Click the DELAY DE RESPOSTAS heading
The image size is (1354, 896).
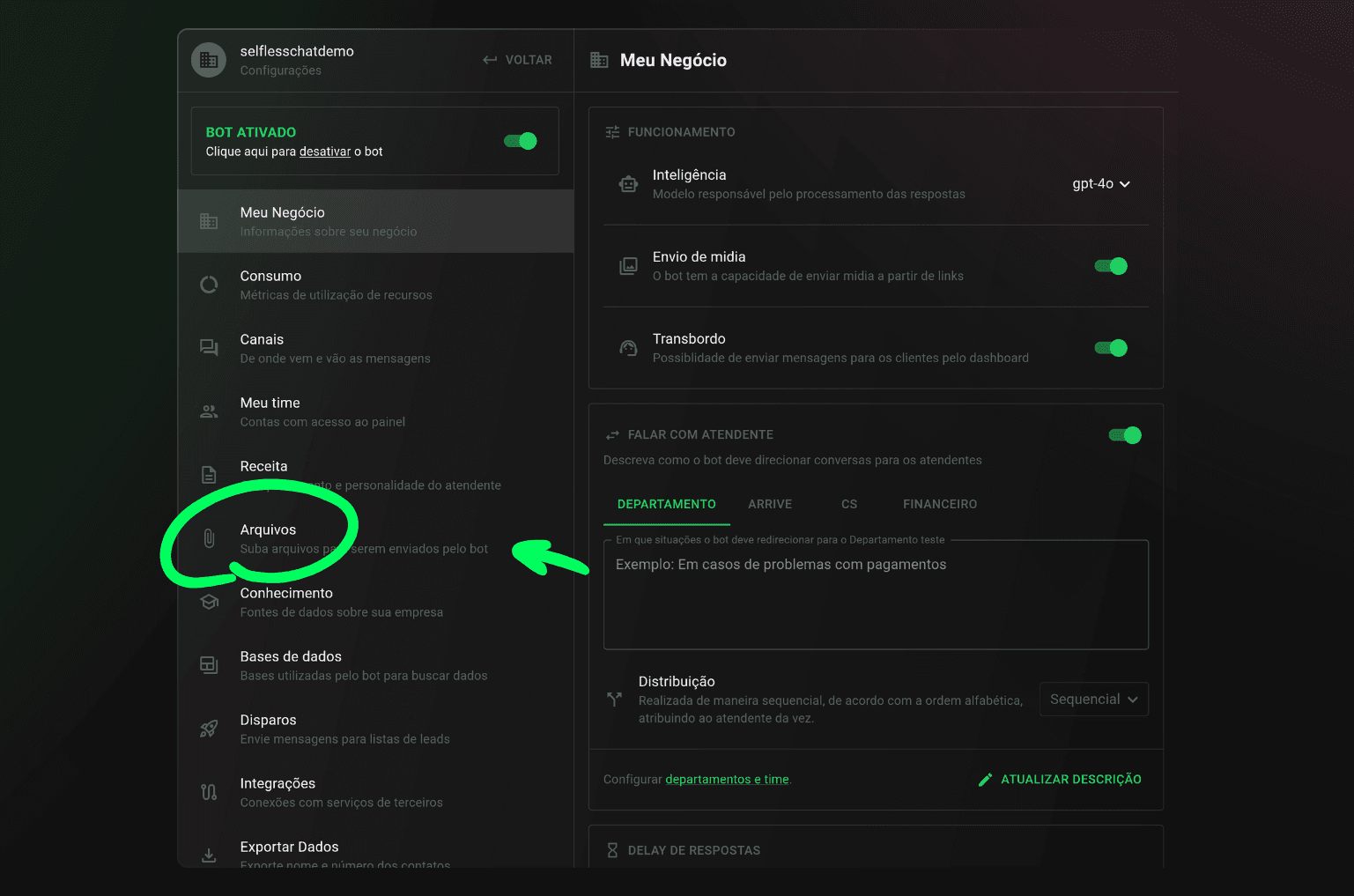coord(694,850)
